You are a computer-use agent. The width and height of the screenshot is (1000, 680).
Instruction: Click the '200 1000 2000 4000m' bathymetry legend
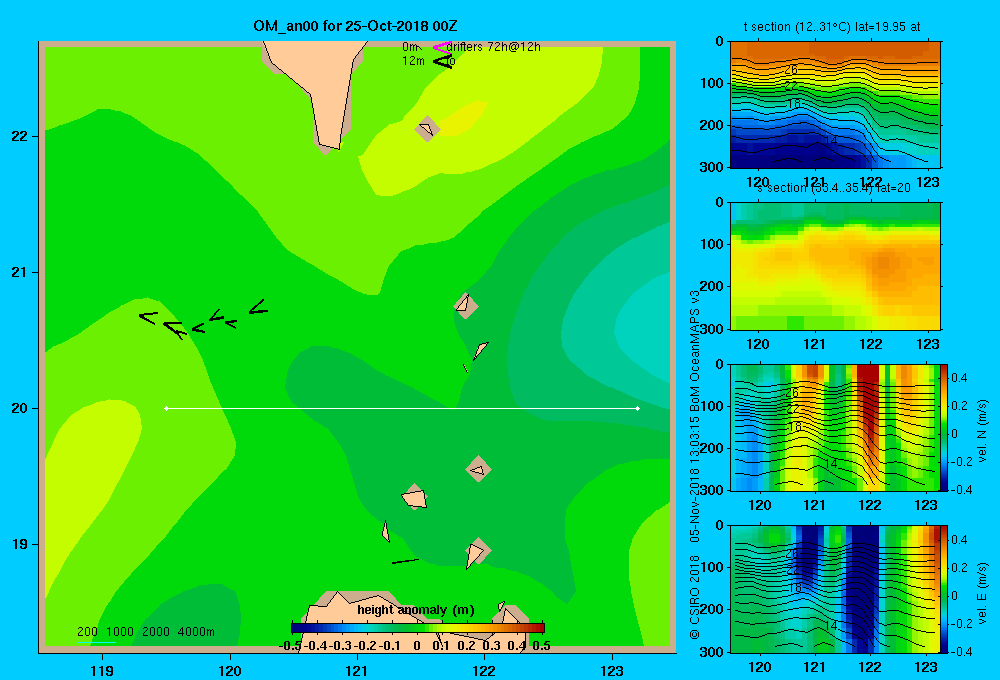pyautogui.click(x=146, y=632)
